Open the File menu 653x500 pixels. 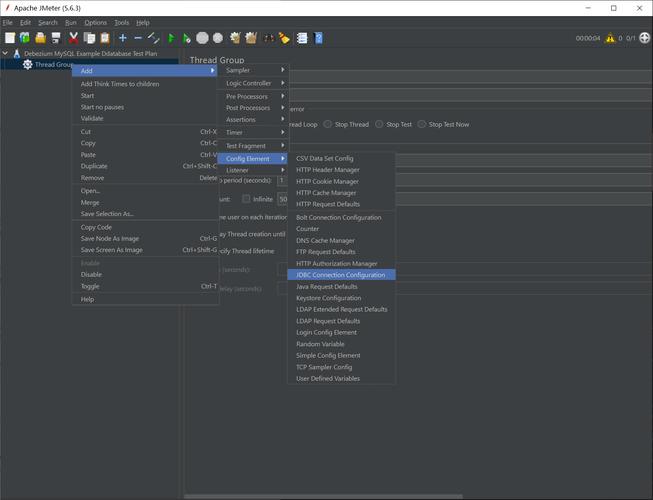coord(7,22)
